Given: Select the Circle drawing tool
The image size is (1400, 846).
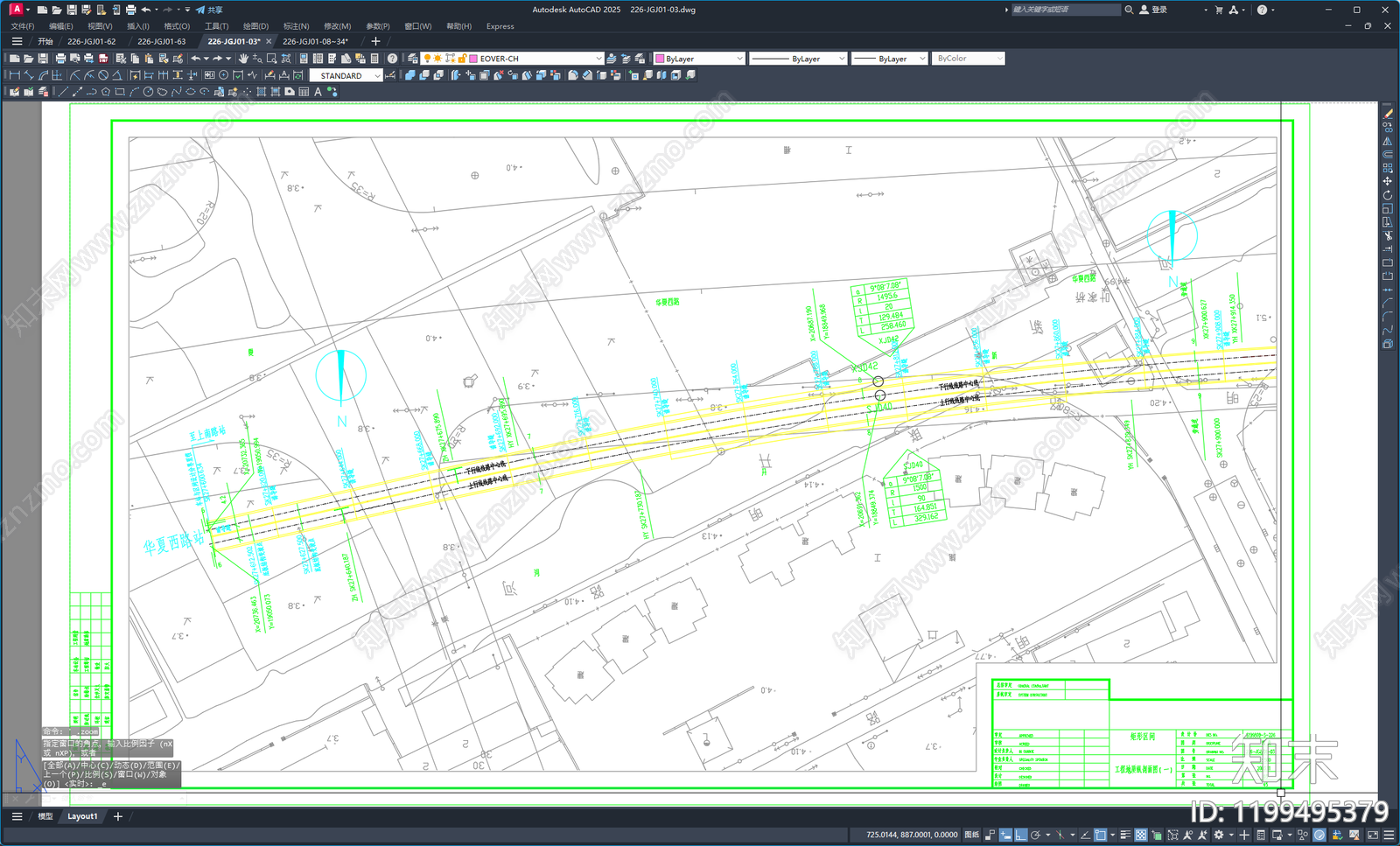Looking at the screenshot, I should pos(149,91).
